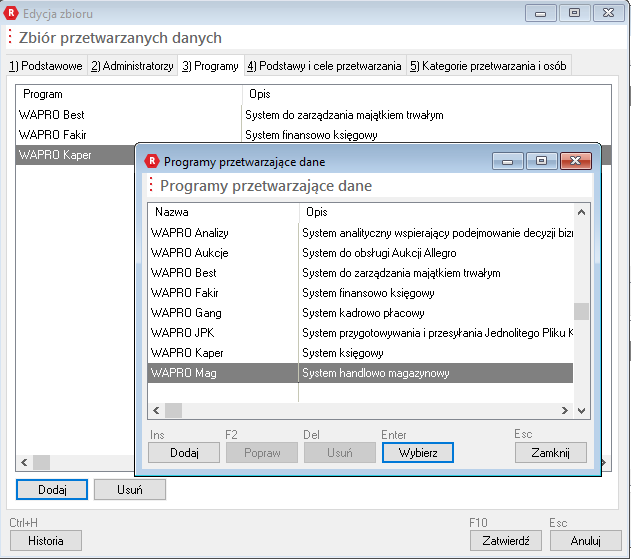
Task: Select WAPRO Aukcje row in dialog
Action: point(361,253)
